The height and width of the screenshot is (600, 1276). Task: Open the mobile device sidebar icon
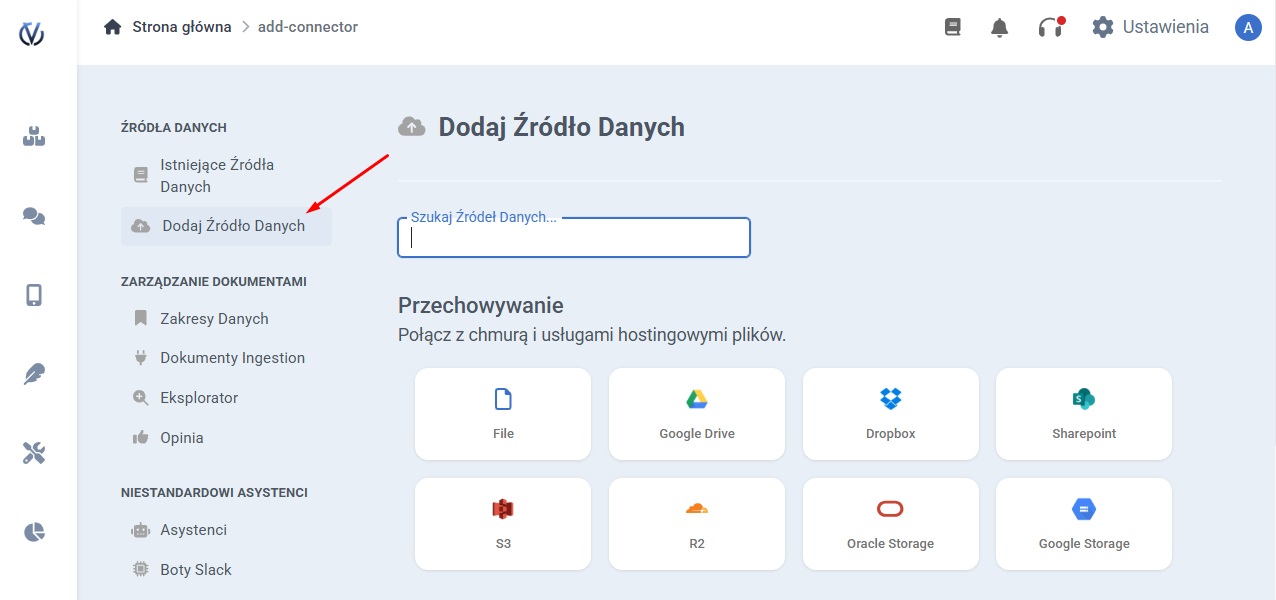[34, 295]
